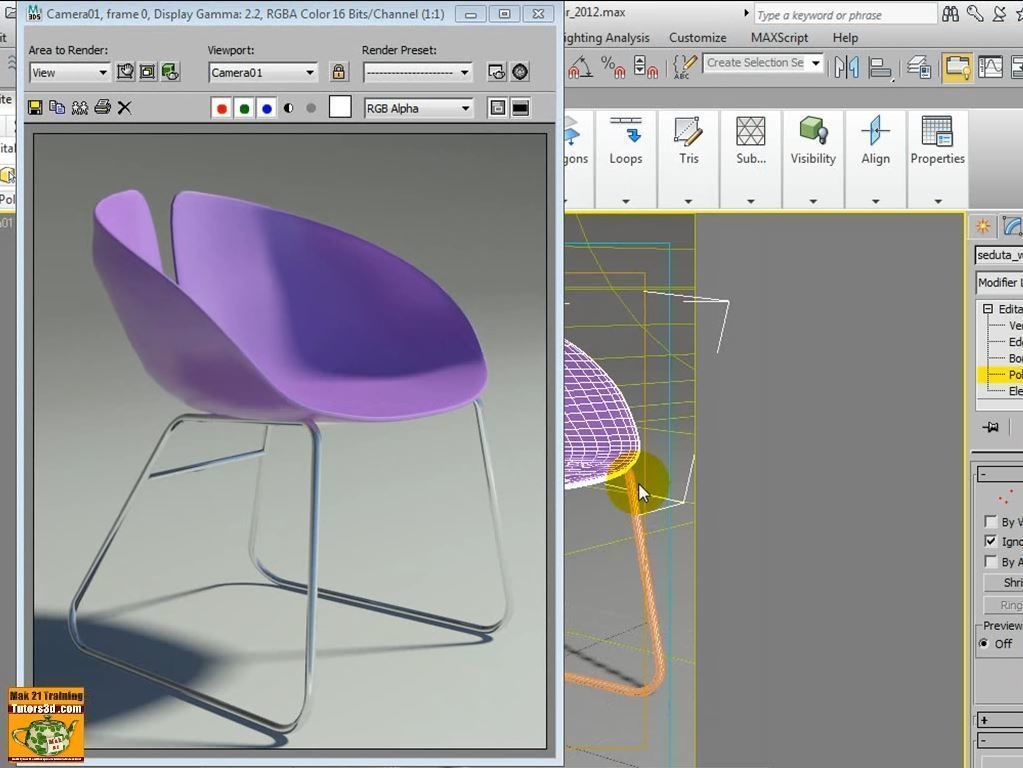1023x768 pixels.
Task: Click the Loops ribbon button
Action: 626,142
